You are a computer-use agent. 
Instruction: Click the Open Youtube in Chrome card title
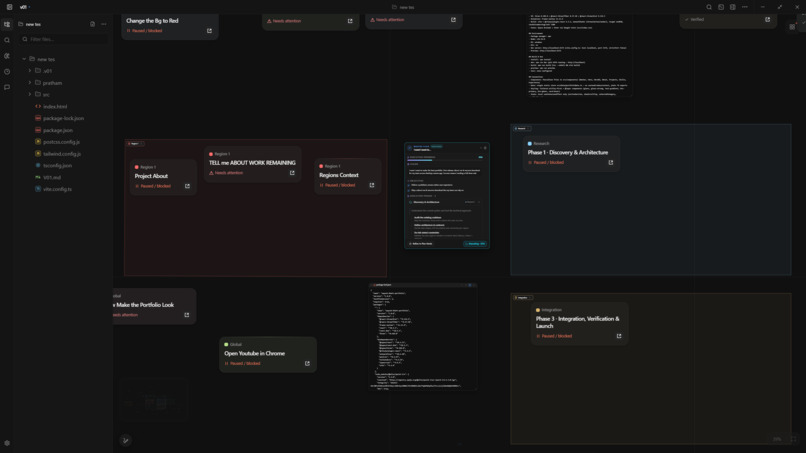pyautogui.click(x=254, y=353)
